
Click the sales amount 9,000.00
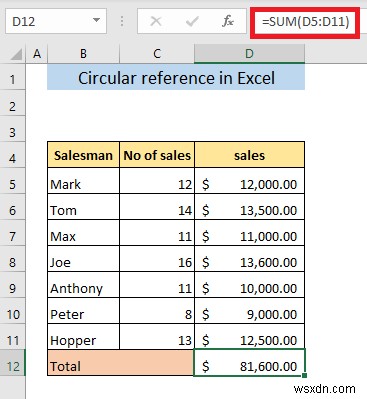pyautogui.click(x=249, y=311)
